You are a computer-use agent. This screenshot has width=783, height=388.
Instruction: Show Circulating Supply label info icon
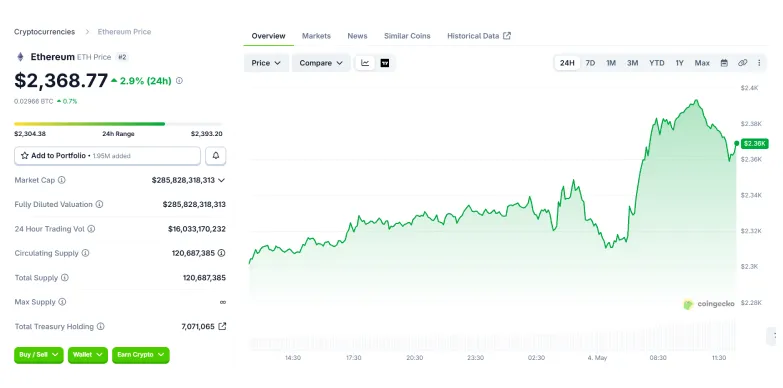click(x=85, y=253)
